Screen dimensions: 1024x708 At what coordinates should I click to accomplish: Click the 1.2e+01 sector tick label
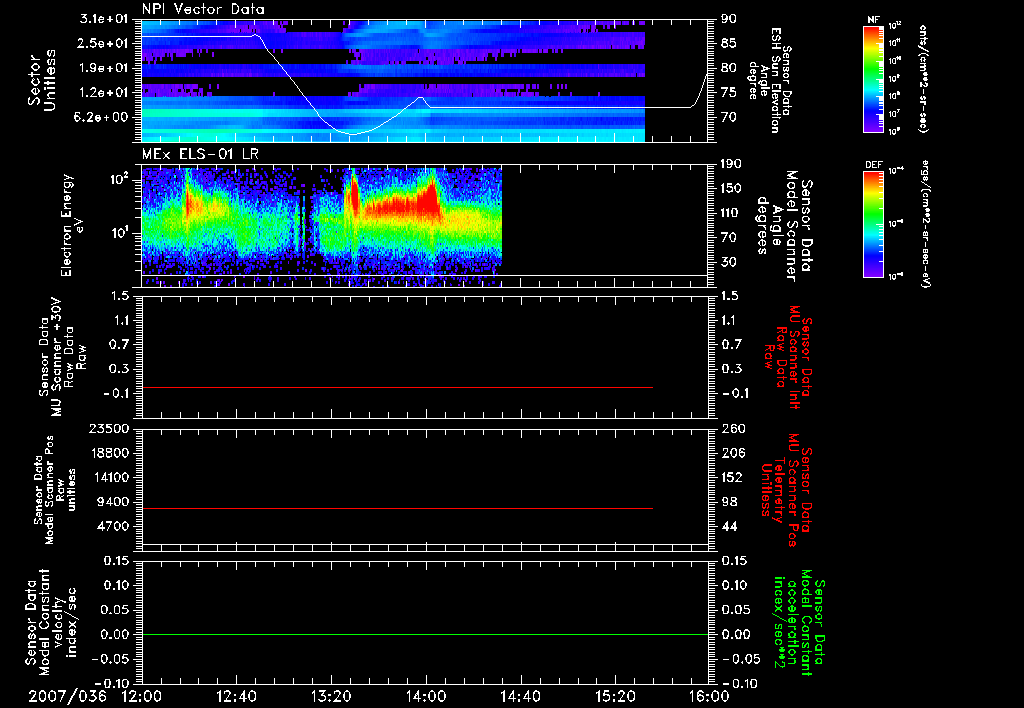103,93
